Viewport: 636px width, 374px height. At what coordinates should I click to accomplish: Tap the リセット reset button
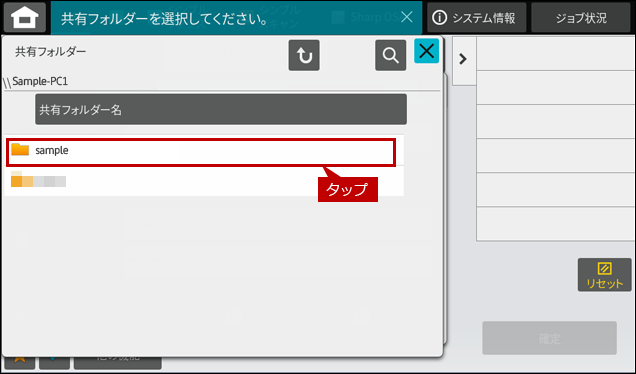(604, 275)
